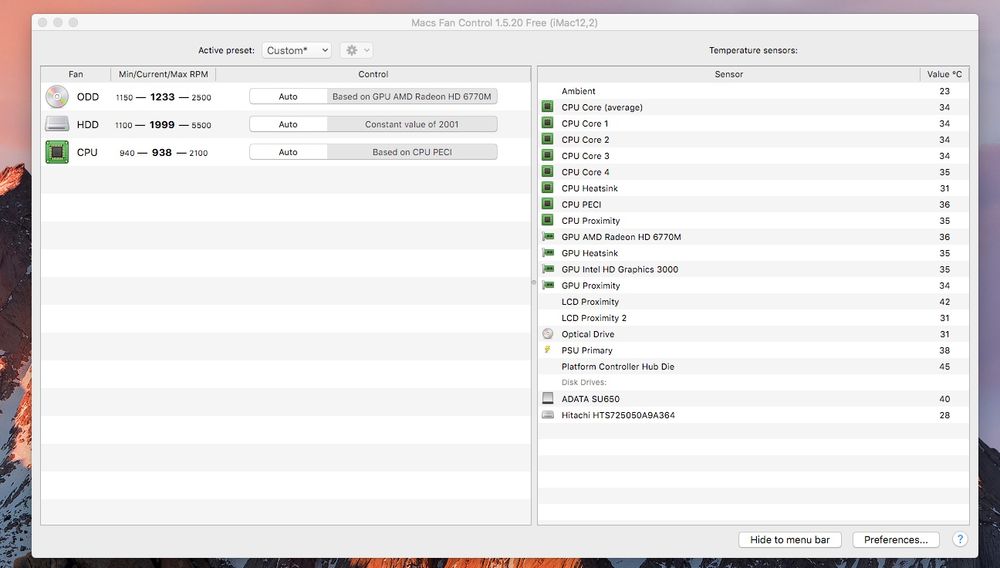Viewport: 1000px width, 568px height.
Task: Click the CPU PECI sensor icon
Action: (x=547, y=204)
